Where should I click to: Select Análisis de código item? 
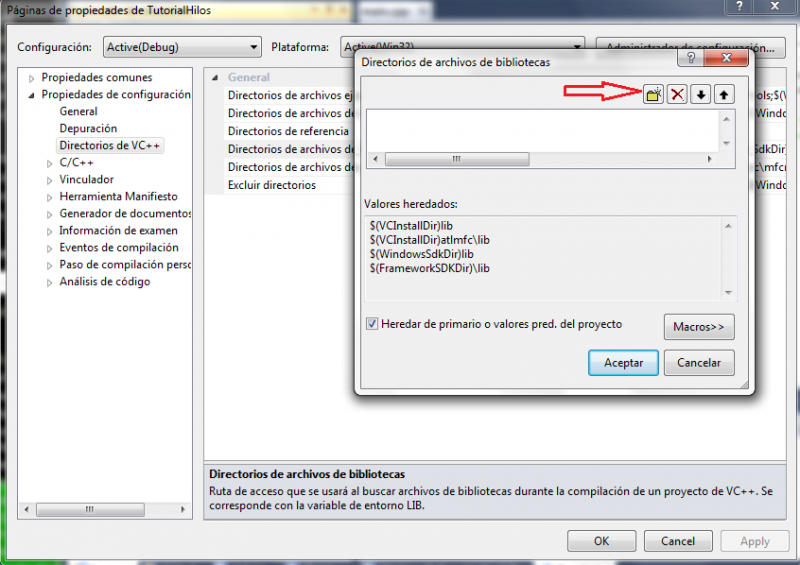[105, 281]
